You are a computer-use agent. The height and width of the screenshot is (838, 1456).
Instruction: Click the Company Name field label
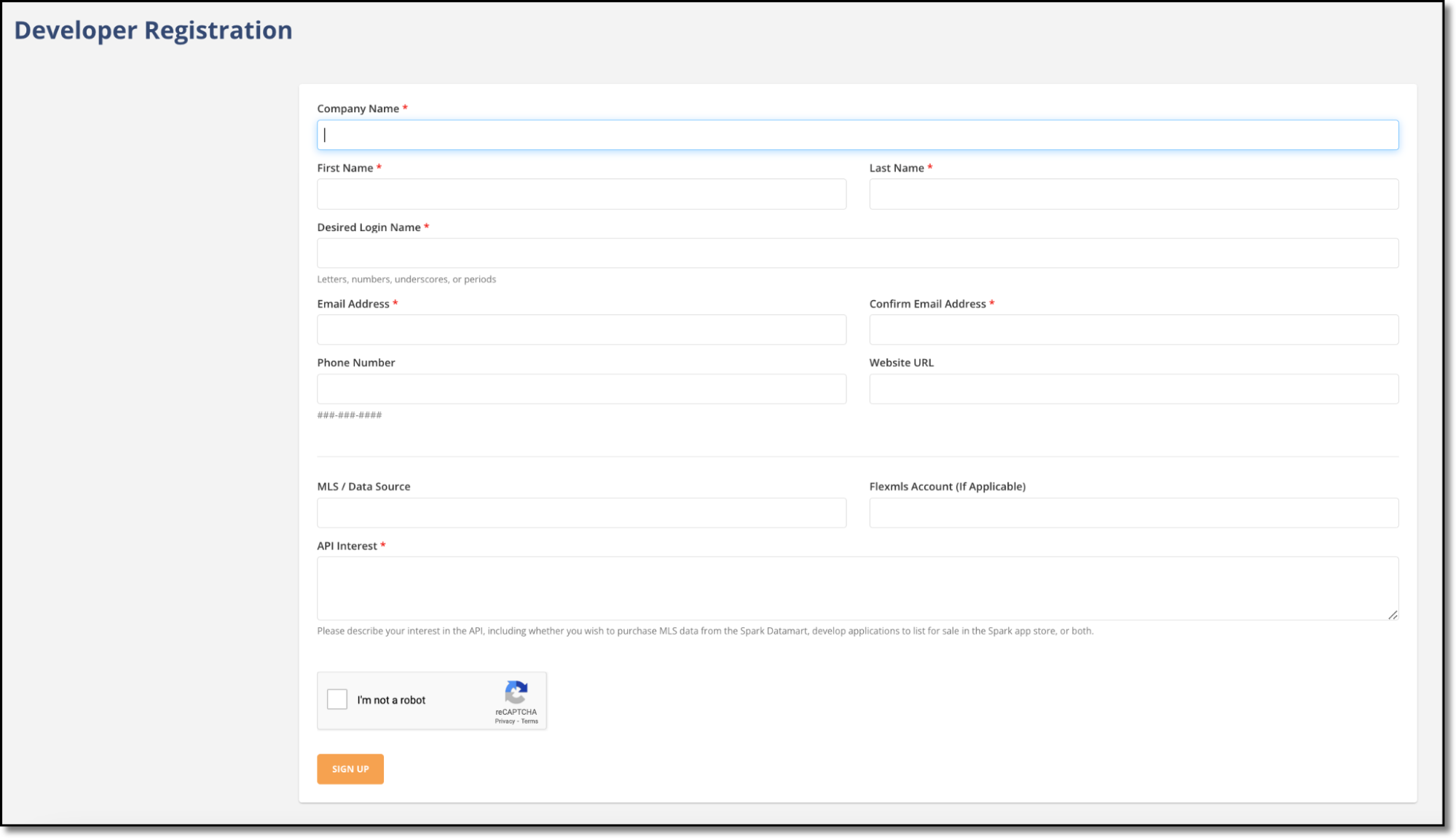(x=358, y=109)
